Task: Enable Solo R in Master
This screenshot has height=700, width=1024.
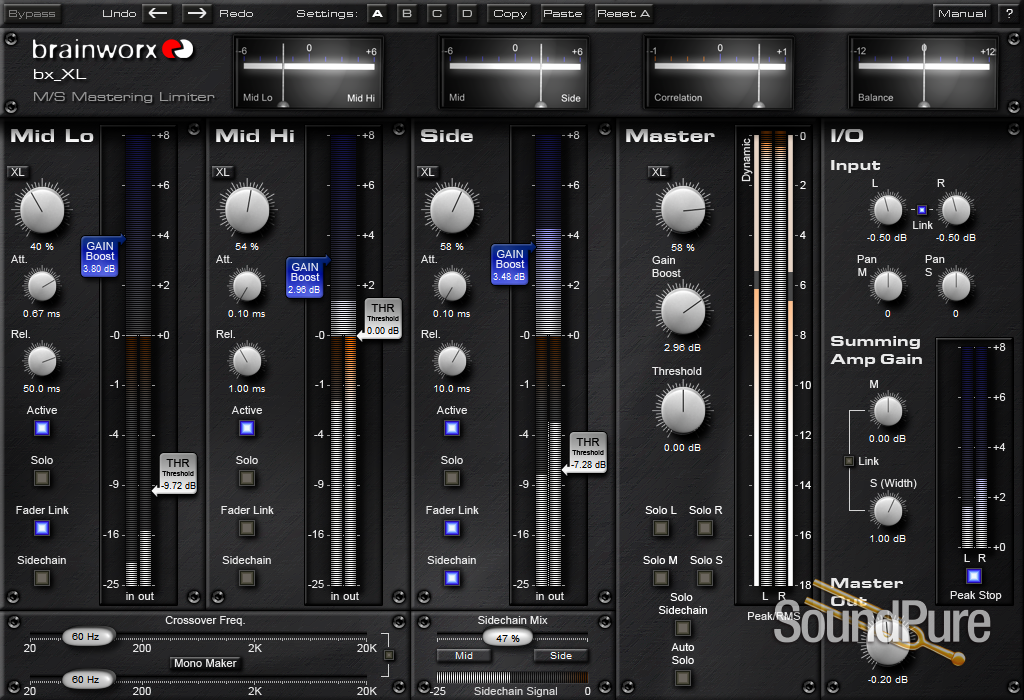Action: [x=705, y=528]
